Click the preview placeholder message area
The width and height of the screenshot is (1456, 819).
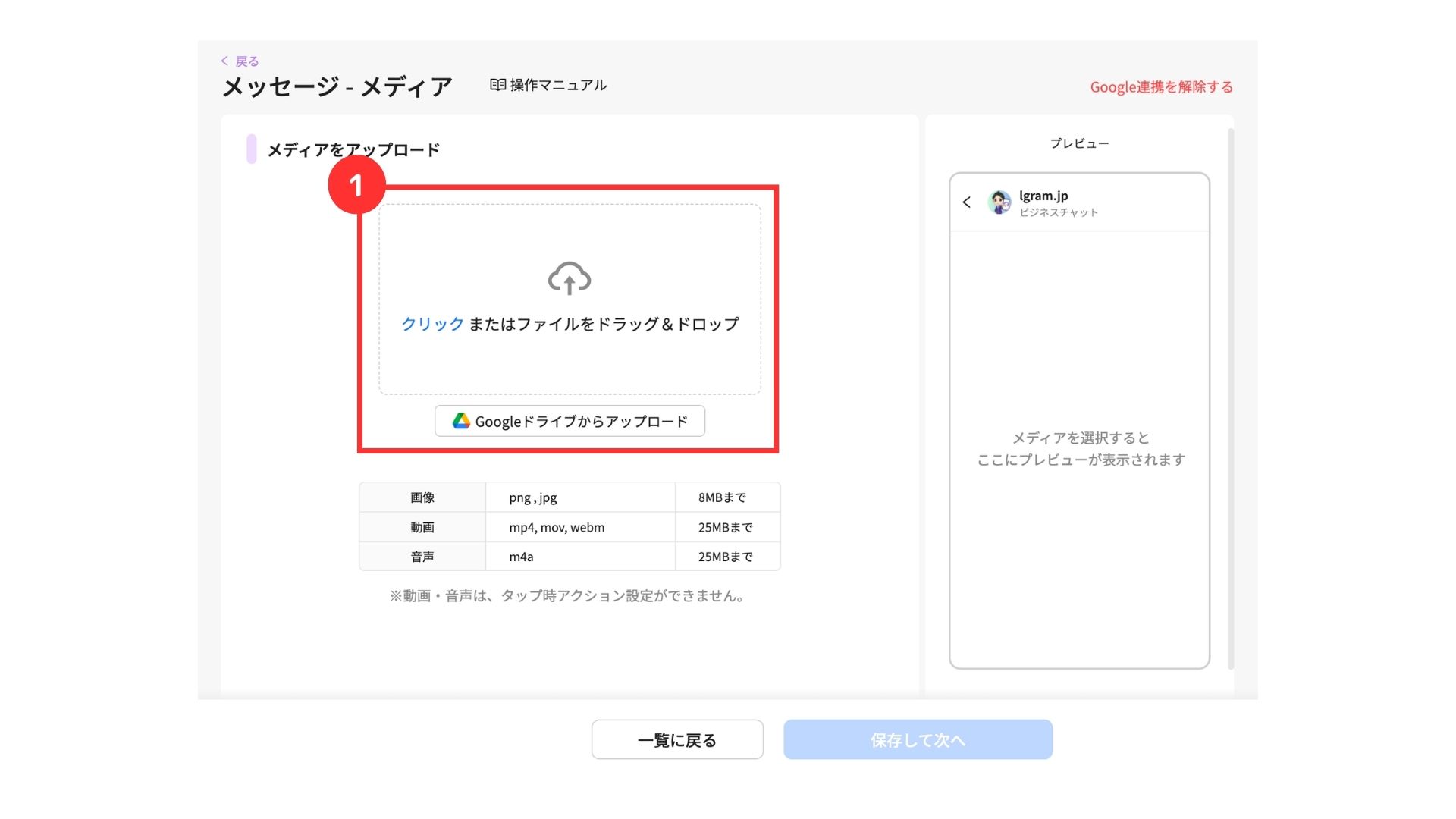(1080, 449)
